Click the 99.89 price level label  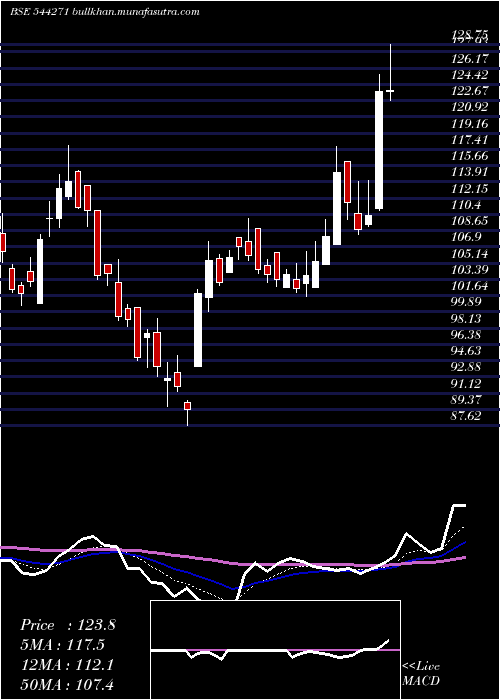[x=469, y=302]
